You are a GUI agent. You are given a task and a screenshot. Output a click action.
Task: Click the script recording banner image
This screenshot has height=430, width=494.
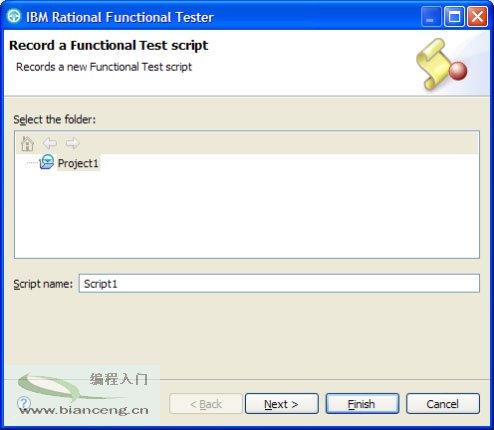click(x=442, y=64)
